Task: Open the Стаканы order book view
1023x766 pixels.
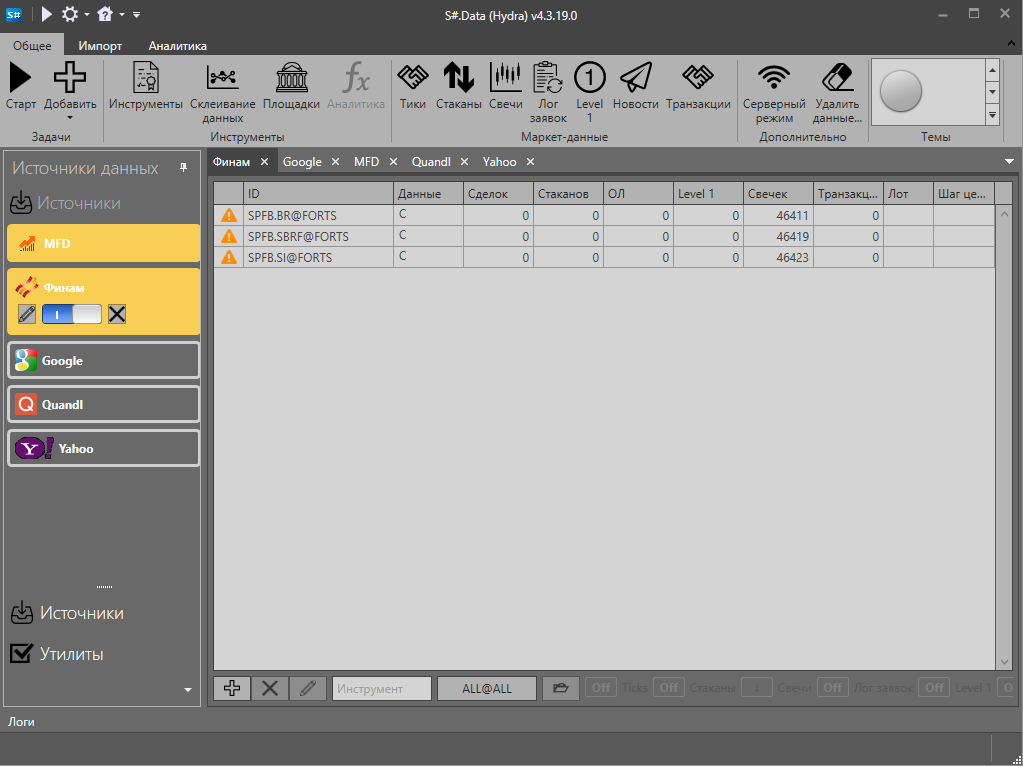Action: tap(458, 85)
